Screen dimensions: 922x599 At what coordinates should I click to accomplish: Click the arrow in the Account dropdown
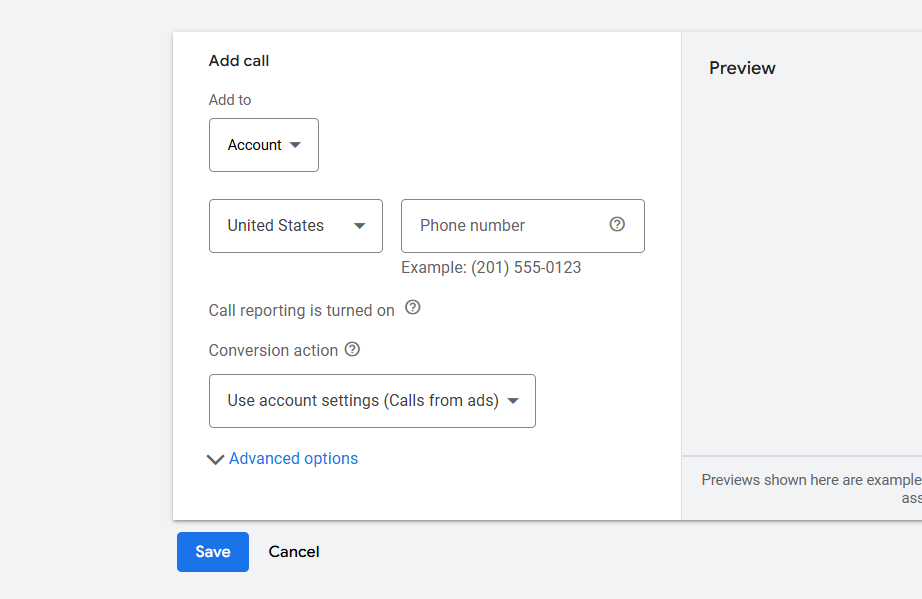[x=295, y=145]
